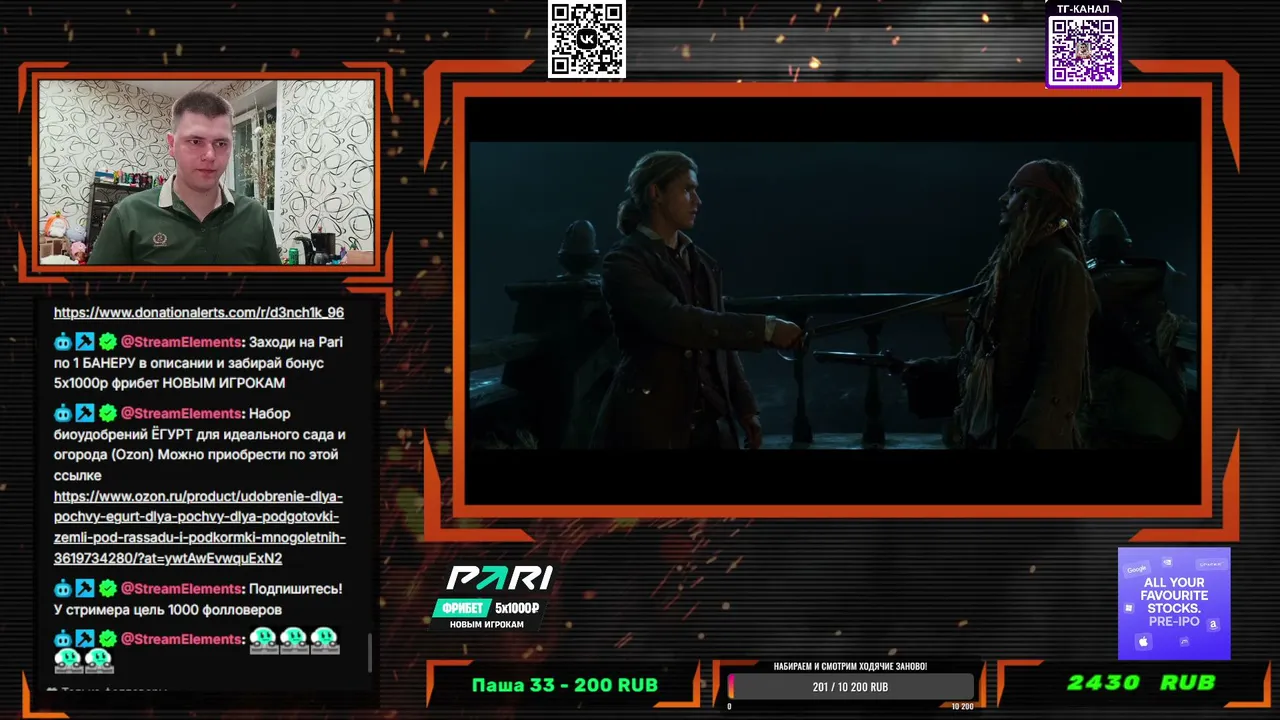Click the Telegram channel QR code

tap(1083, 50)
